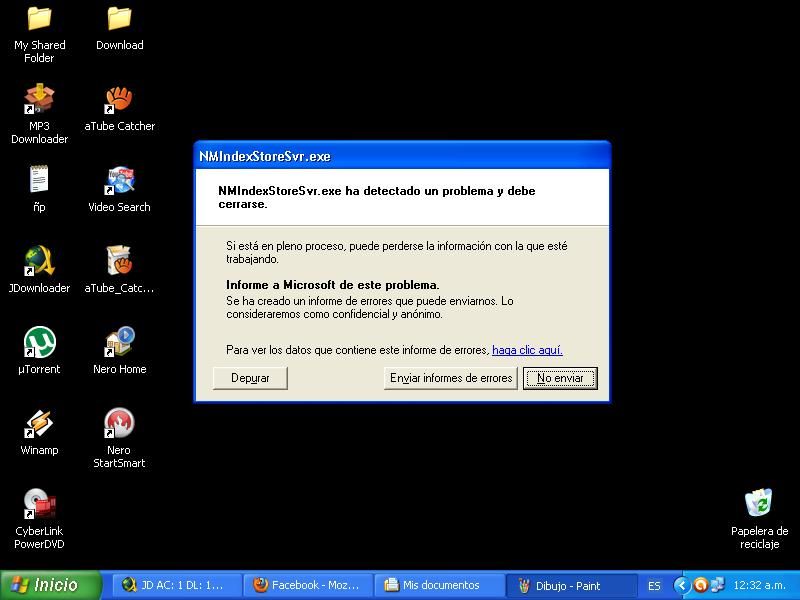The height and width of the screenshot is (600, 800).
Task: Select the CyberLink PowerDVD shortcut
Action: (x=39, y=518)
